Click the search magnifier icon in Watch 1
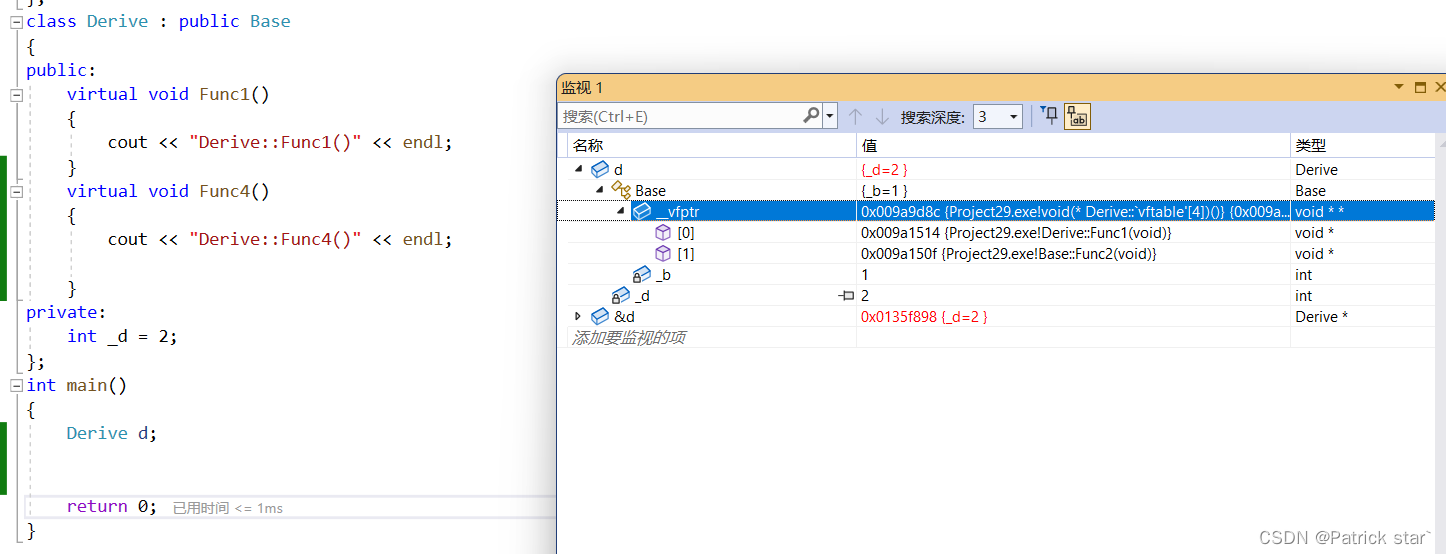Viewport: 1446px width, 554px height. [811, 116]
